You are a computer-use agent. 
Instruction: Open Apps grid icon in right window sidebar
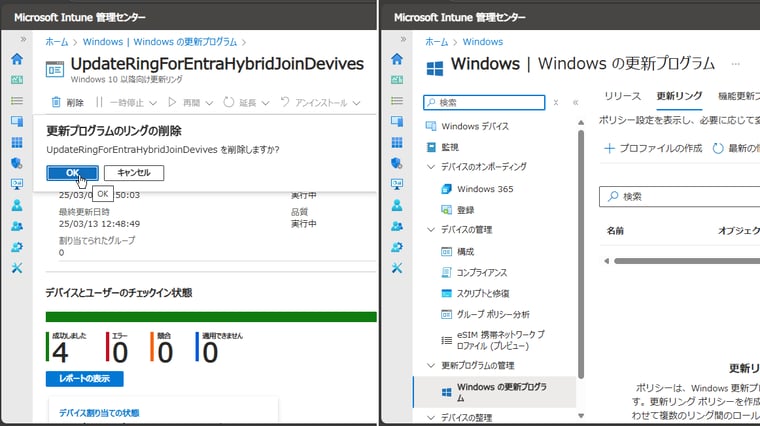397,142
